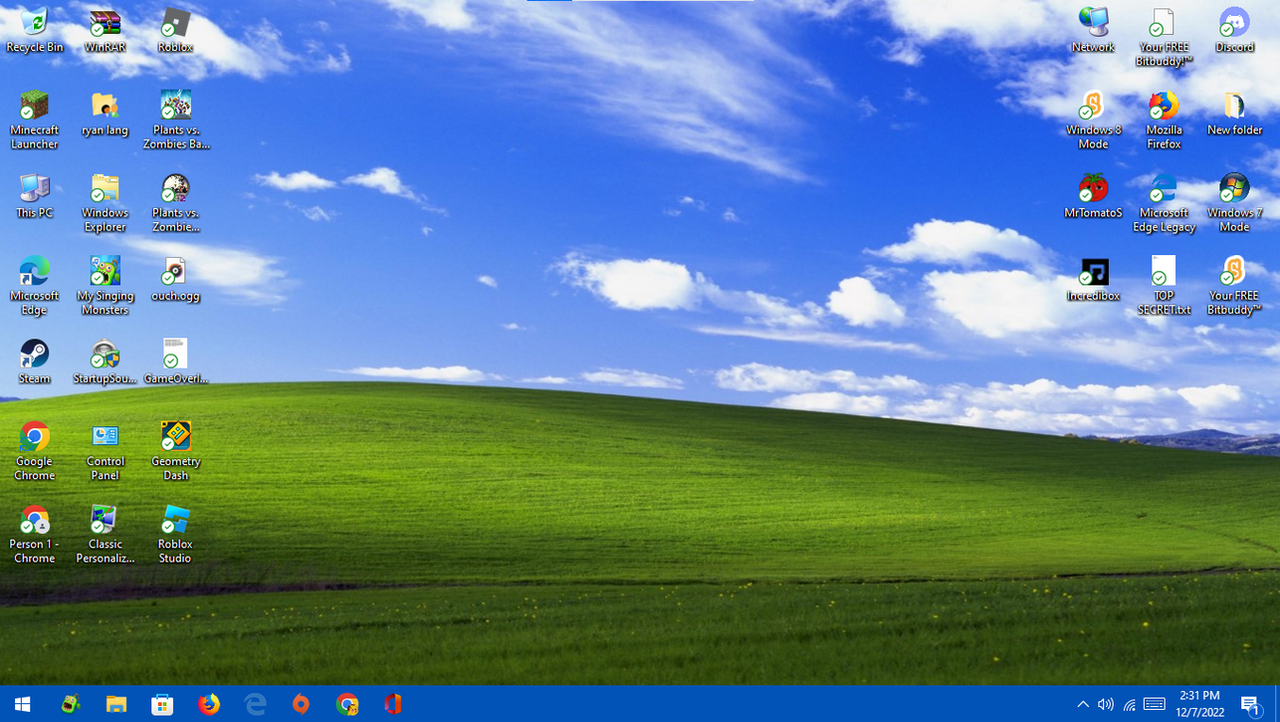Open the touch keyboard tray icon

tap(1154, 704)
